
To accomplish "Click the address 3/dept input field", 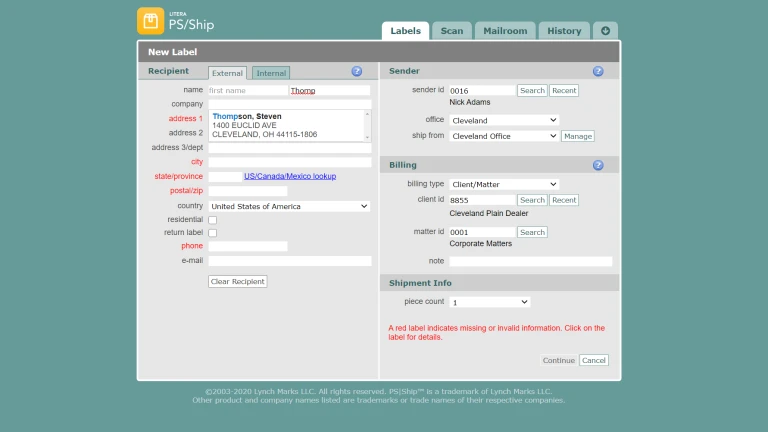I will pyautogui.click(x=289, y=148).
